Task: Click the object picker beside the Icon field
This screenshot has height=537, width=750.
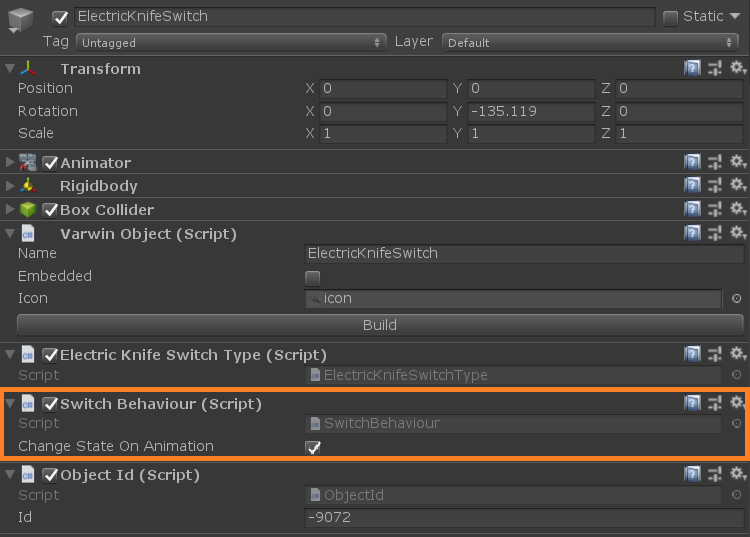Action: 736,298
